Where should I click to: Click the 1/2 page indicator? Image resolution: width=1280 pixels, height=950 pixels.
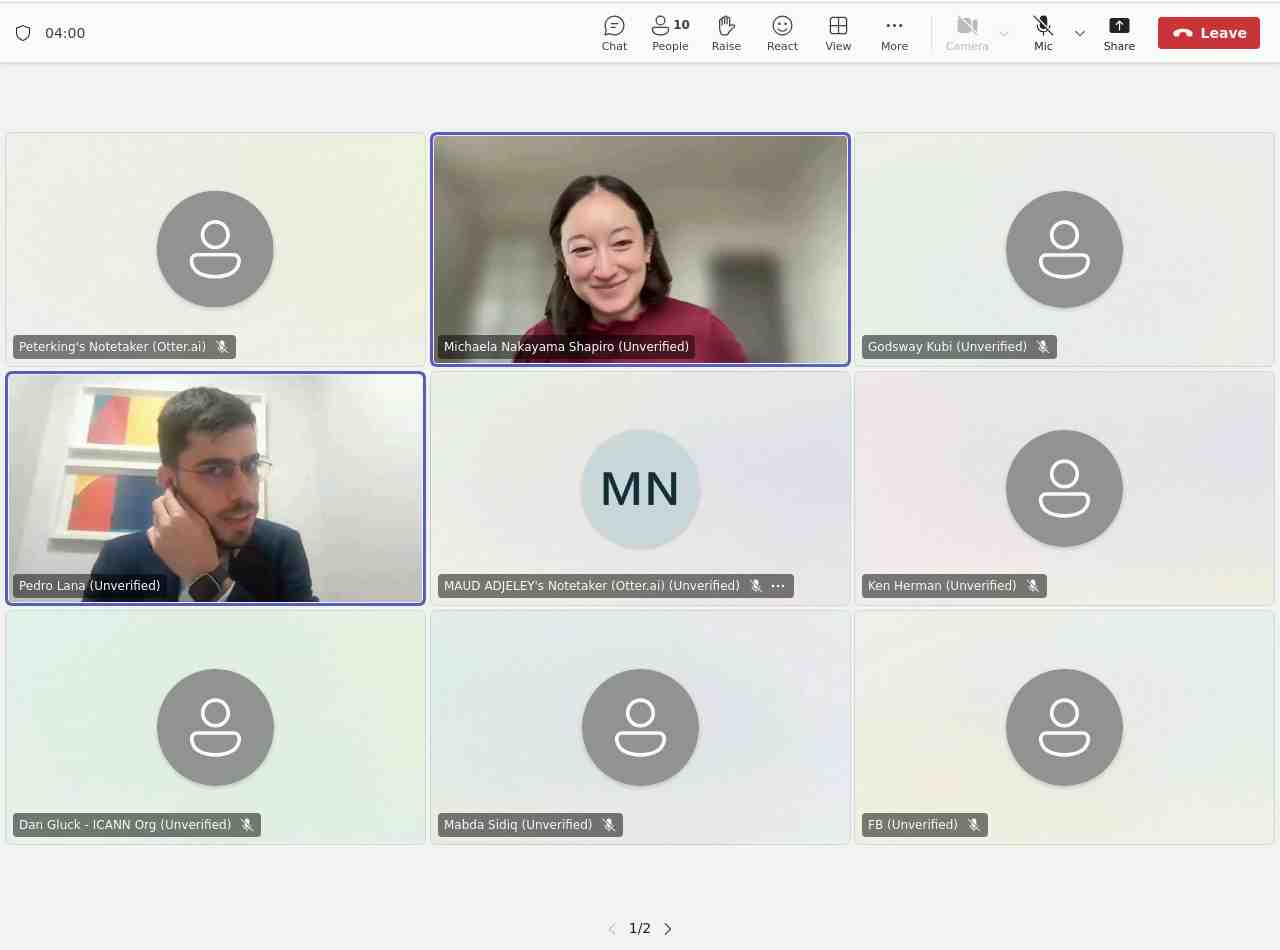tap(640, 929)
